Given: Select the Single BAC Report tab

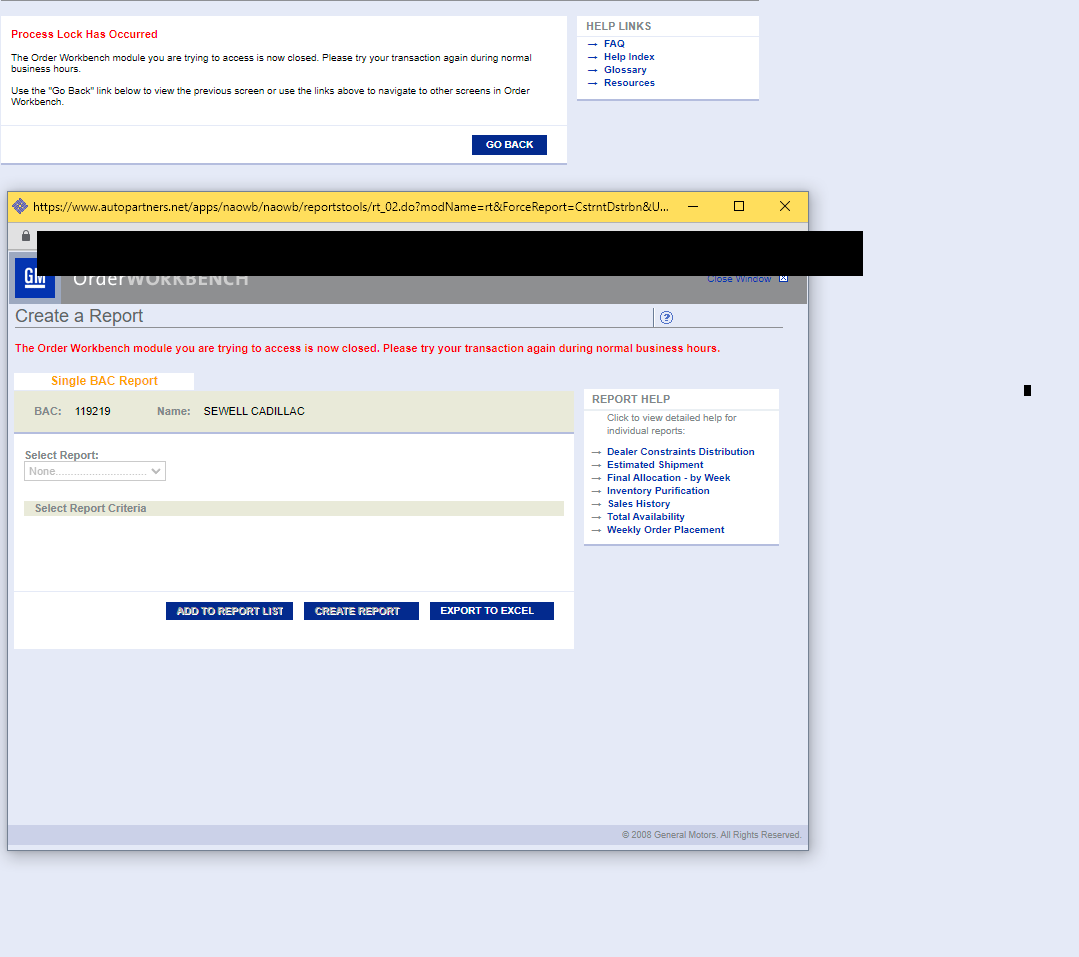Looking at the screenshot, I should (104, 381).
